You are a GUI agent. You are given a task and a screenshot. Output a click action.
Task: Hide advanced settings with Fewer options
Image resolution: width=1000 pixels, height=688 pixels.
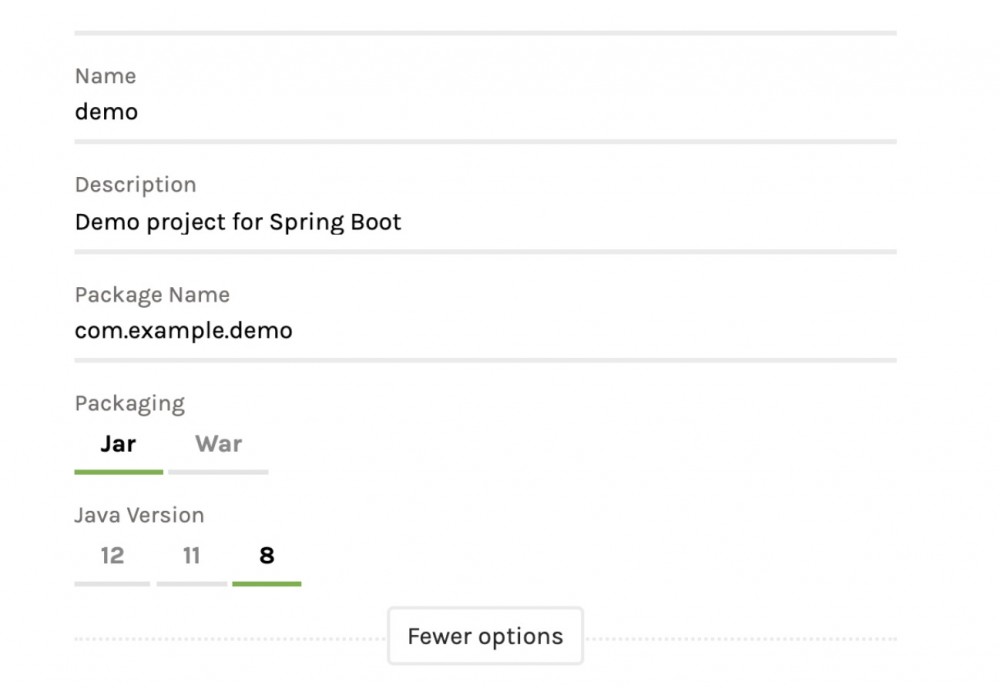[x=484, y=635]
